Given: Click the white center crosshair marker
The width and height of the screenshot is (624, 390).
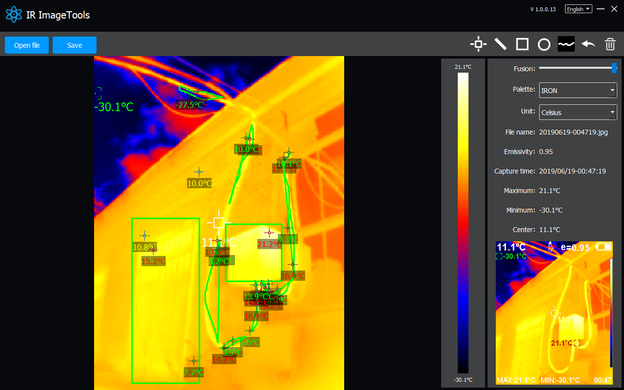Looking at the screenshot, I should coord(218,222).
